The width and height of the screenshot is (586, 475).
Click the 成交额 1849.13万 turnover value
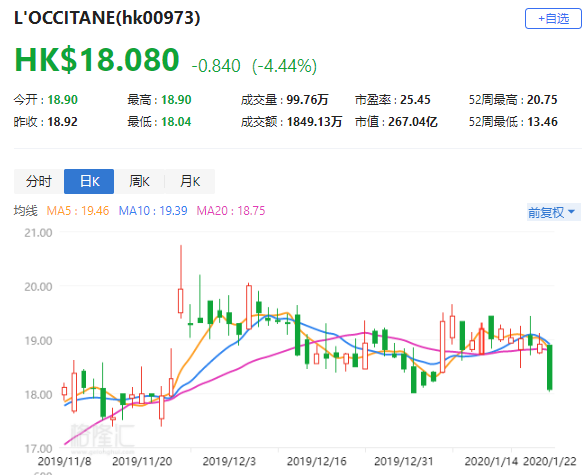[292, 122]
